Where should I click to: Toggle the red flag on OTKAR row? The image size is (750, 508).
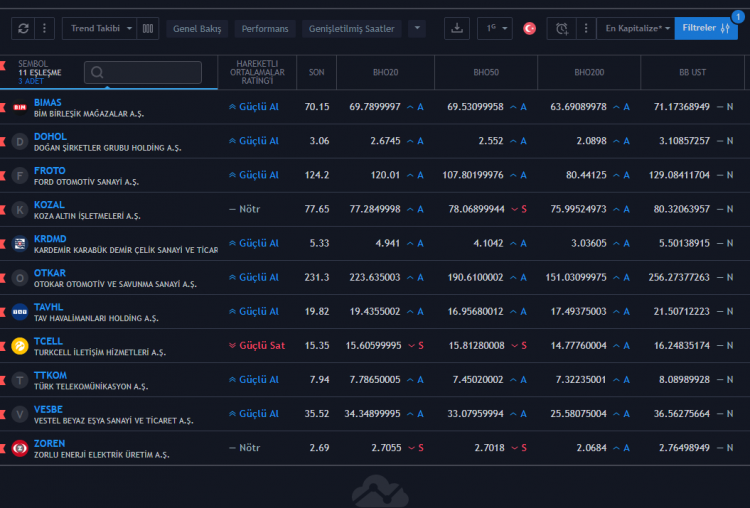tap(2, 278)
